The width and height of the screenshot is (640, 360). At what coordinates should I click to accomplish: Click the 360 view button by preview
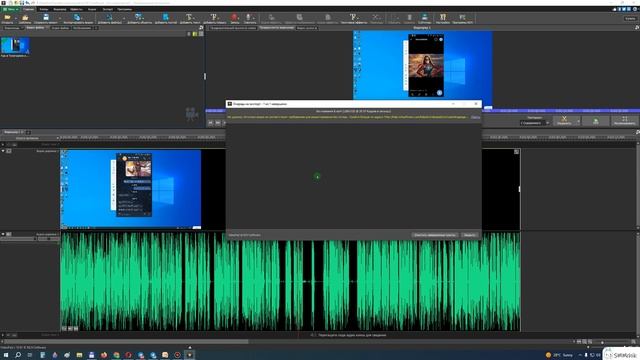[x=596, y=121]
